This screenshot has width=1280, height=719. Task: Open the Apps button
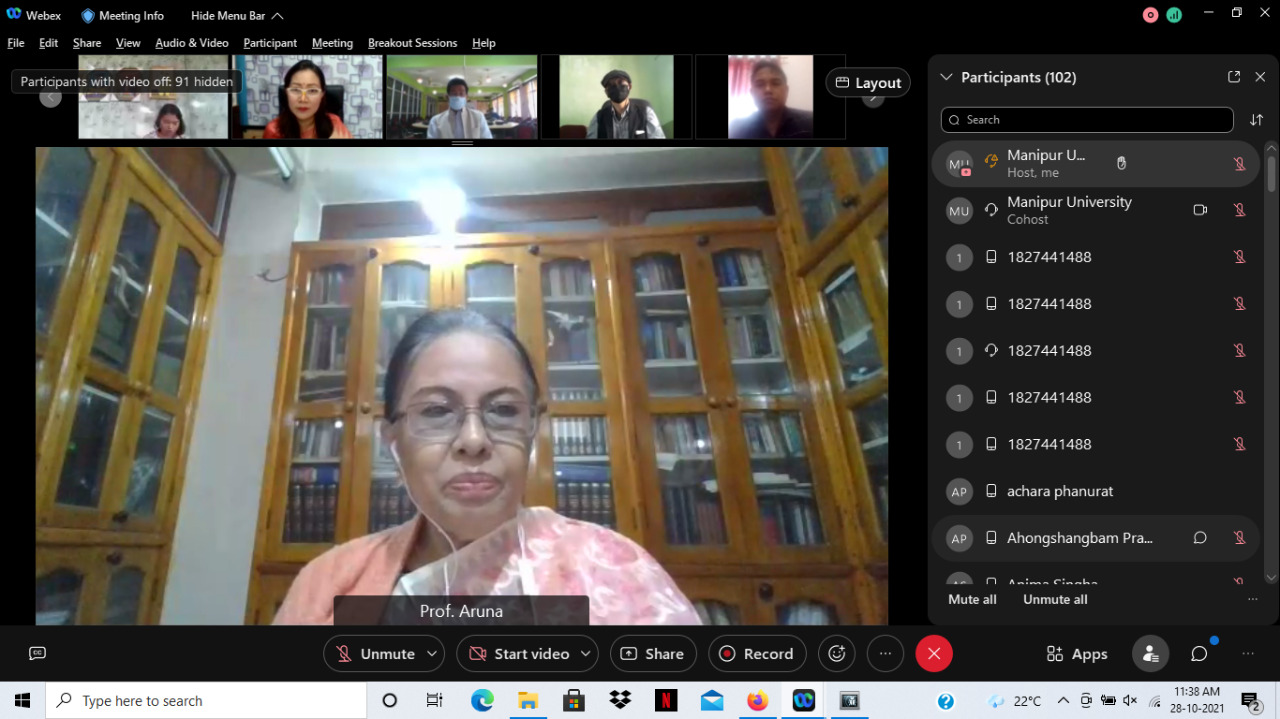tap(1077, 654)
